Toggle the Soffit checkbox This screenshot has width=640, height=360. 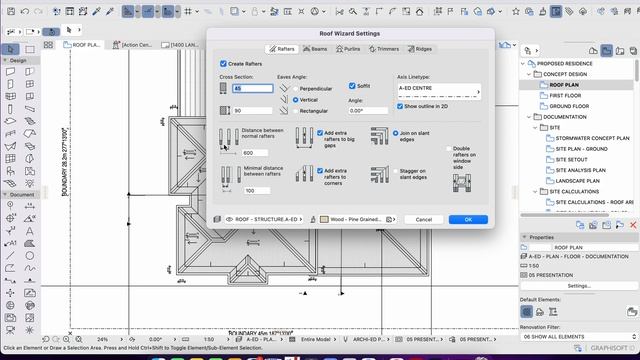click(x=352, y=86)
